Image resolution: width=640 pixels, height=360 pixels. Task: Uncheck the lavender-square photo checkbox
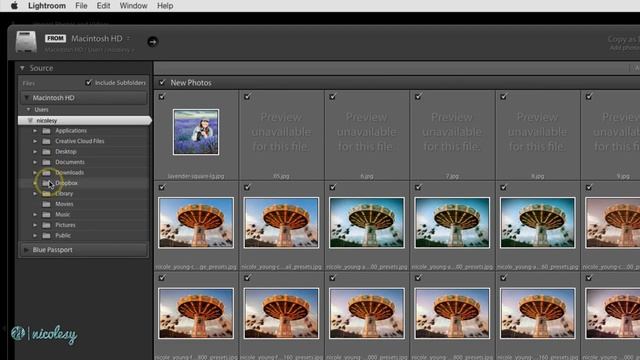162,96
